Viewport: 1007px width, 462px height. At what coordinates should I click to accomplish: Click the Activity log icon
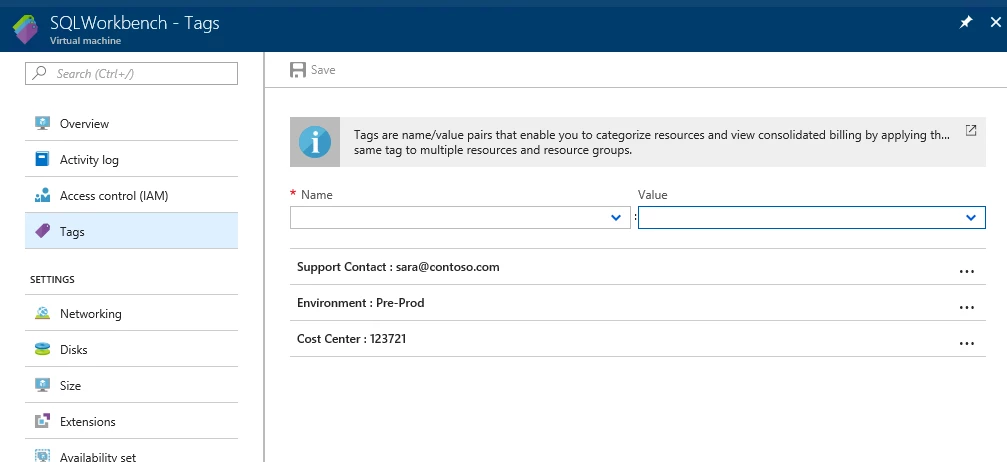point(42,159)
